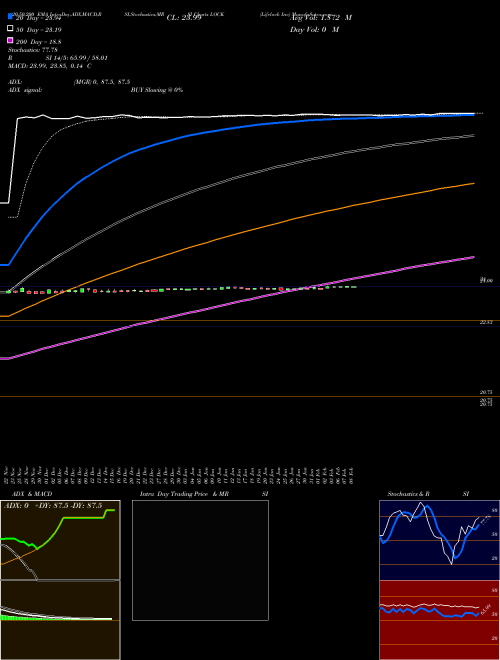Click the 'Day Vol: 0 M' value
This screenshot has height=660, width=500.
314,29
